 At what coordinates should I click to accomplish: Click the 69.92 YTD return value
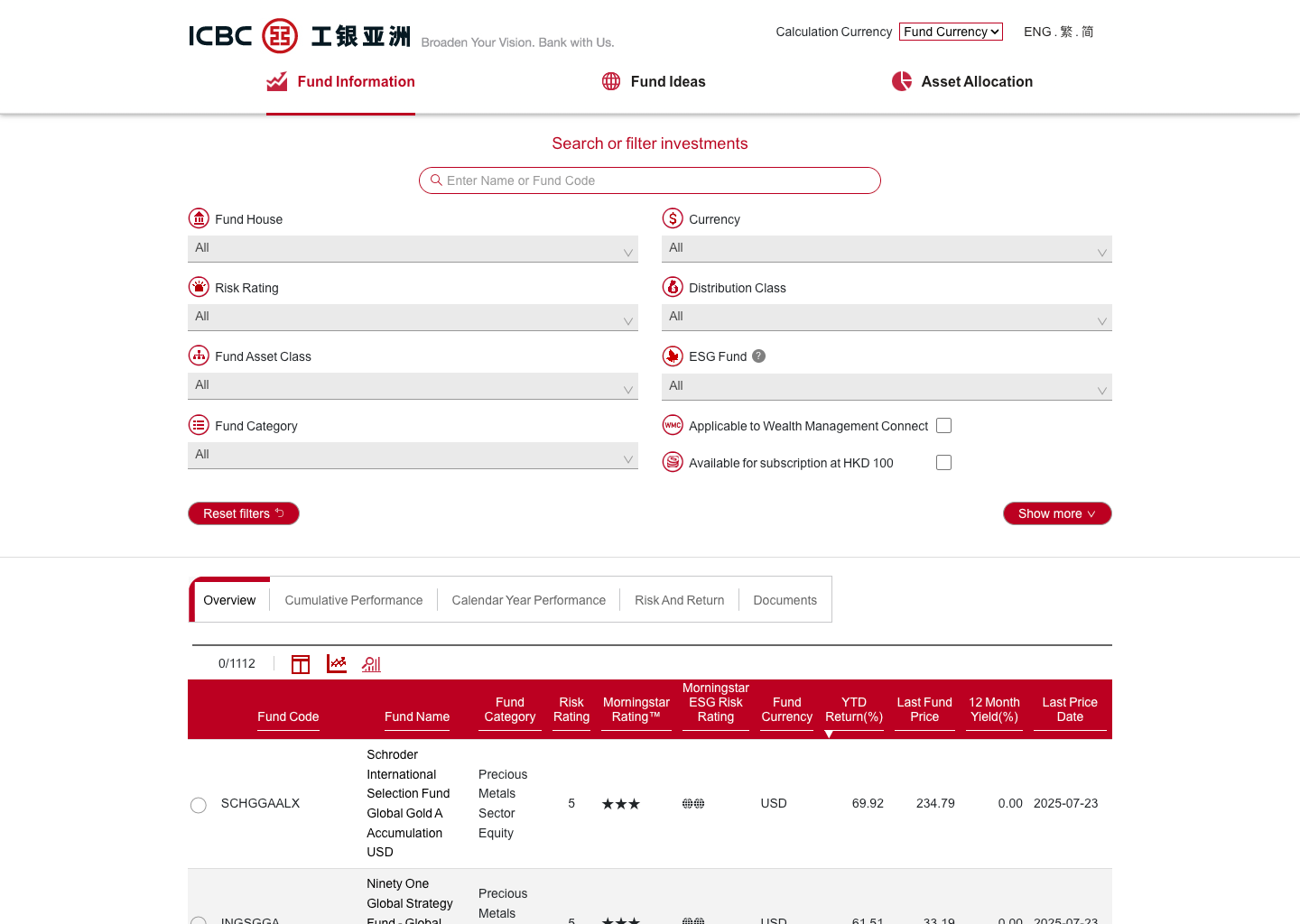pyautogui.click(x=868, y=803)
